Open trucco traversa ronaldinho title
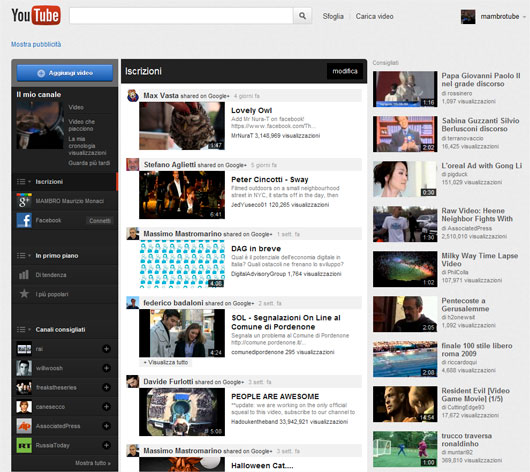This screenshot has height=472, width=530. coord(467,440)
